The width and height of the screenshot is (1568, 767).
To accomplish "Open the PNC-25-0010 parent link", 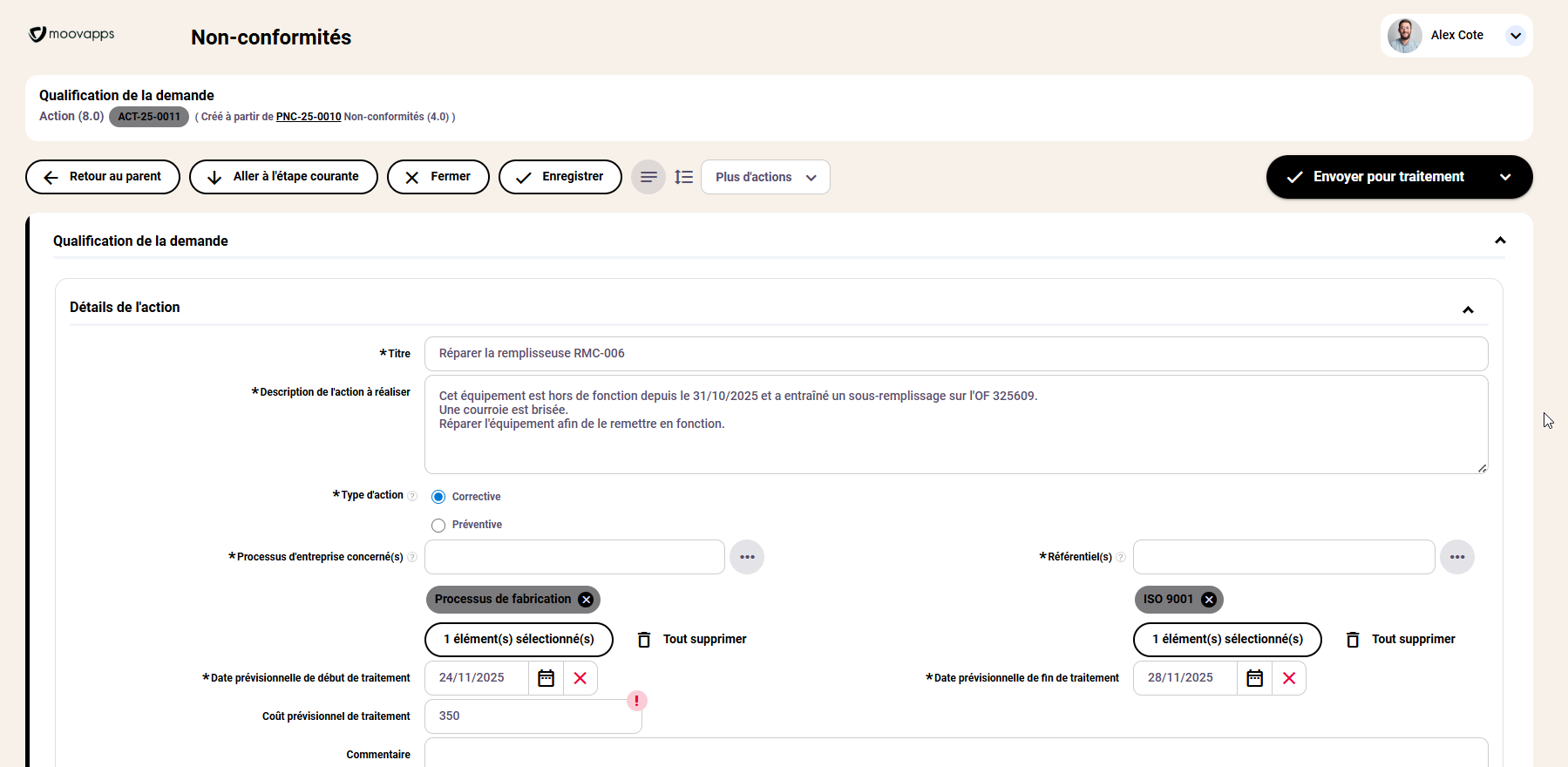I will (309, 117).
